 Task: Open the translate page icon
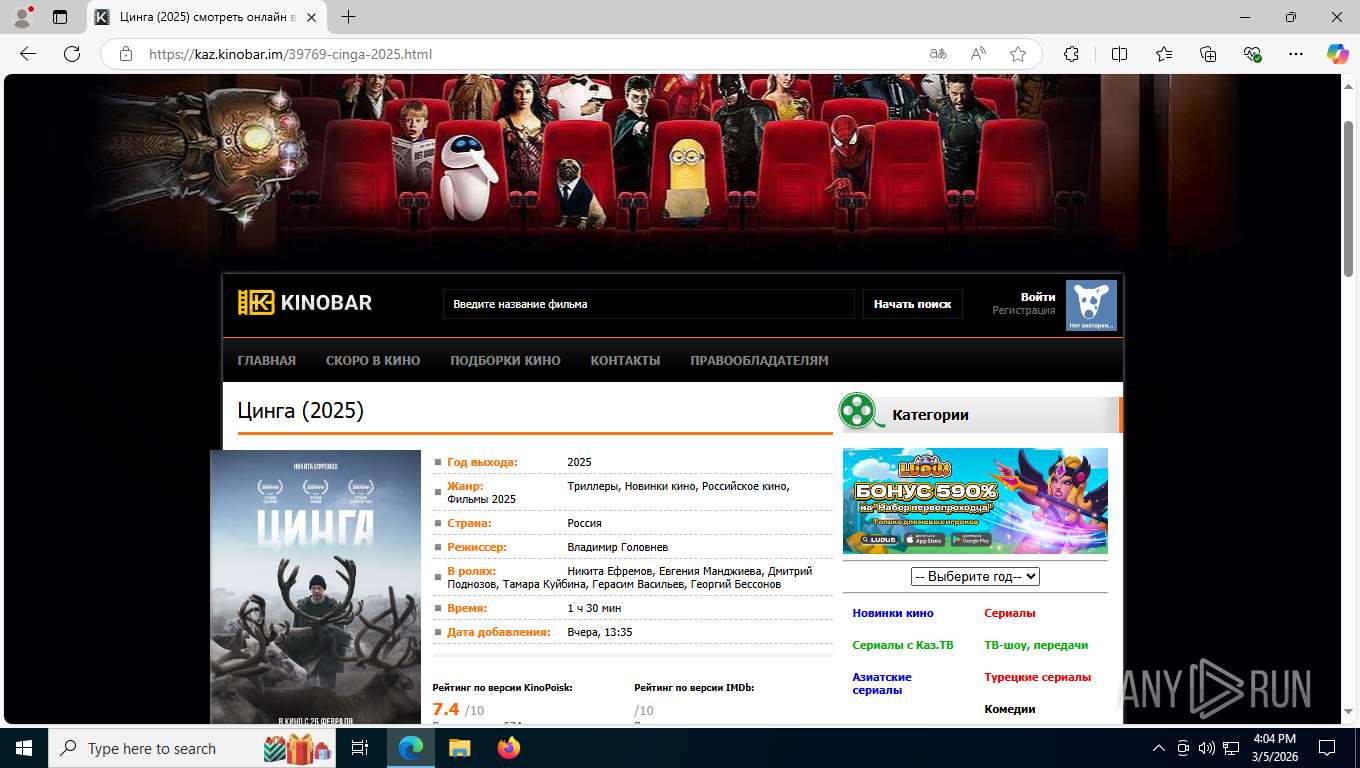[938, 54]
